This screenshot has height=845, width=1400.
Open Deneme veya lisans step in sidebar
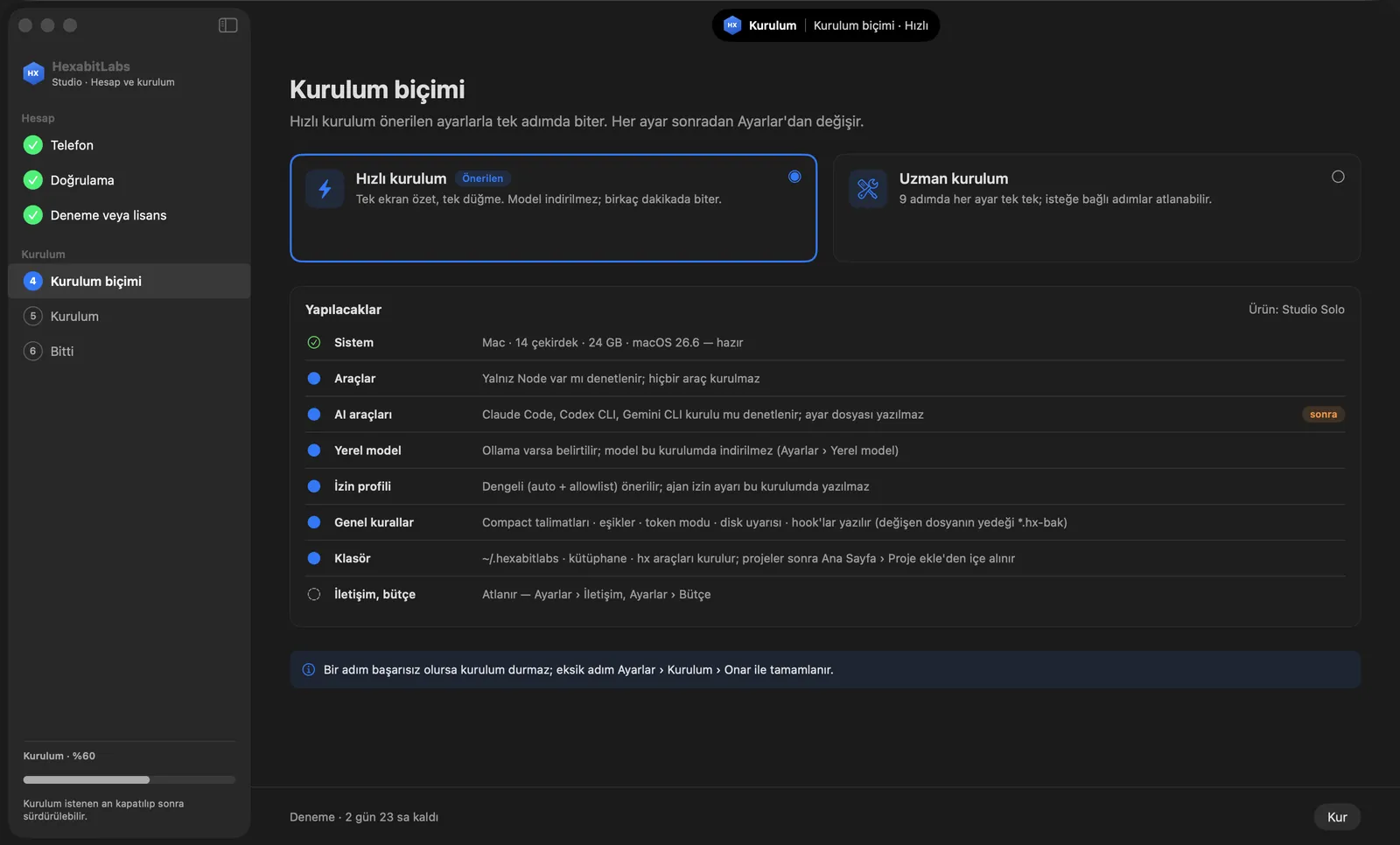(129, 215)
